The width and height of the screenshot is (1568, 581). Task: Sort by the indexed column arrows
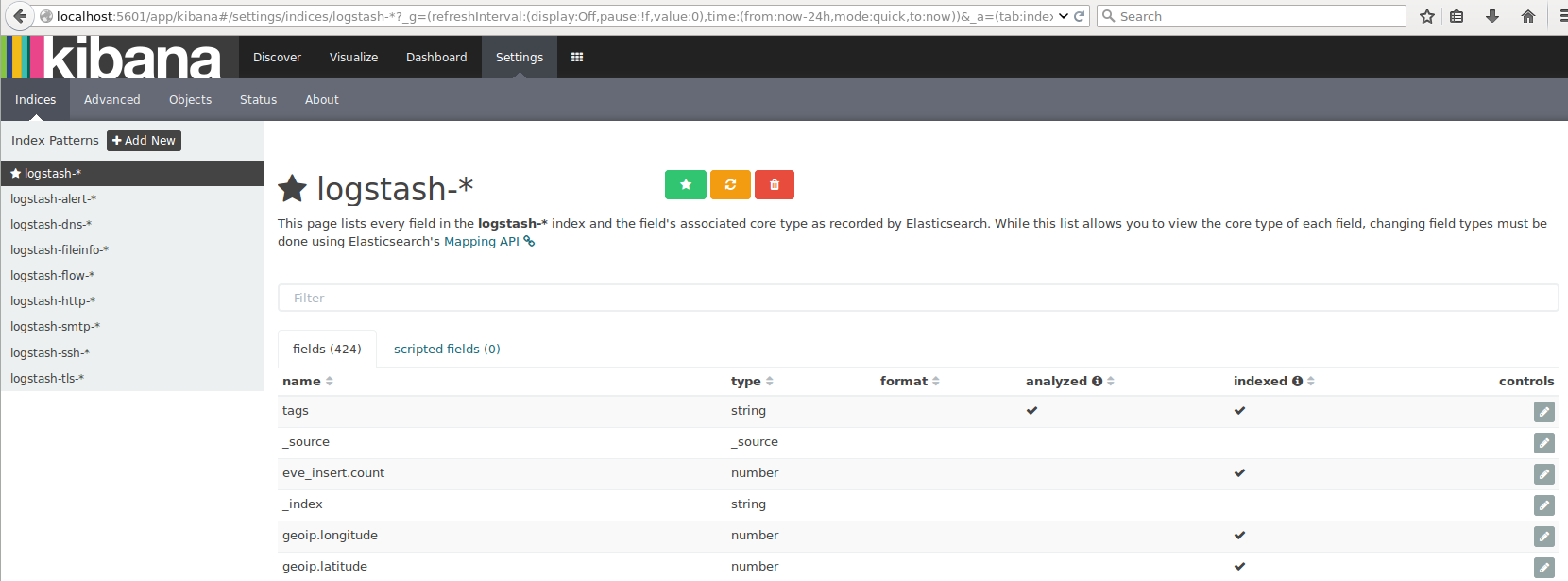(1311, 382)
